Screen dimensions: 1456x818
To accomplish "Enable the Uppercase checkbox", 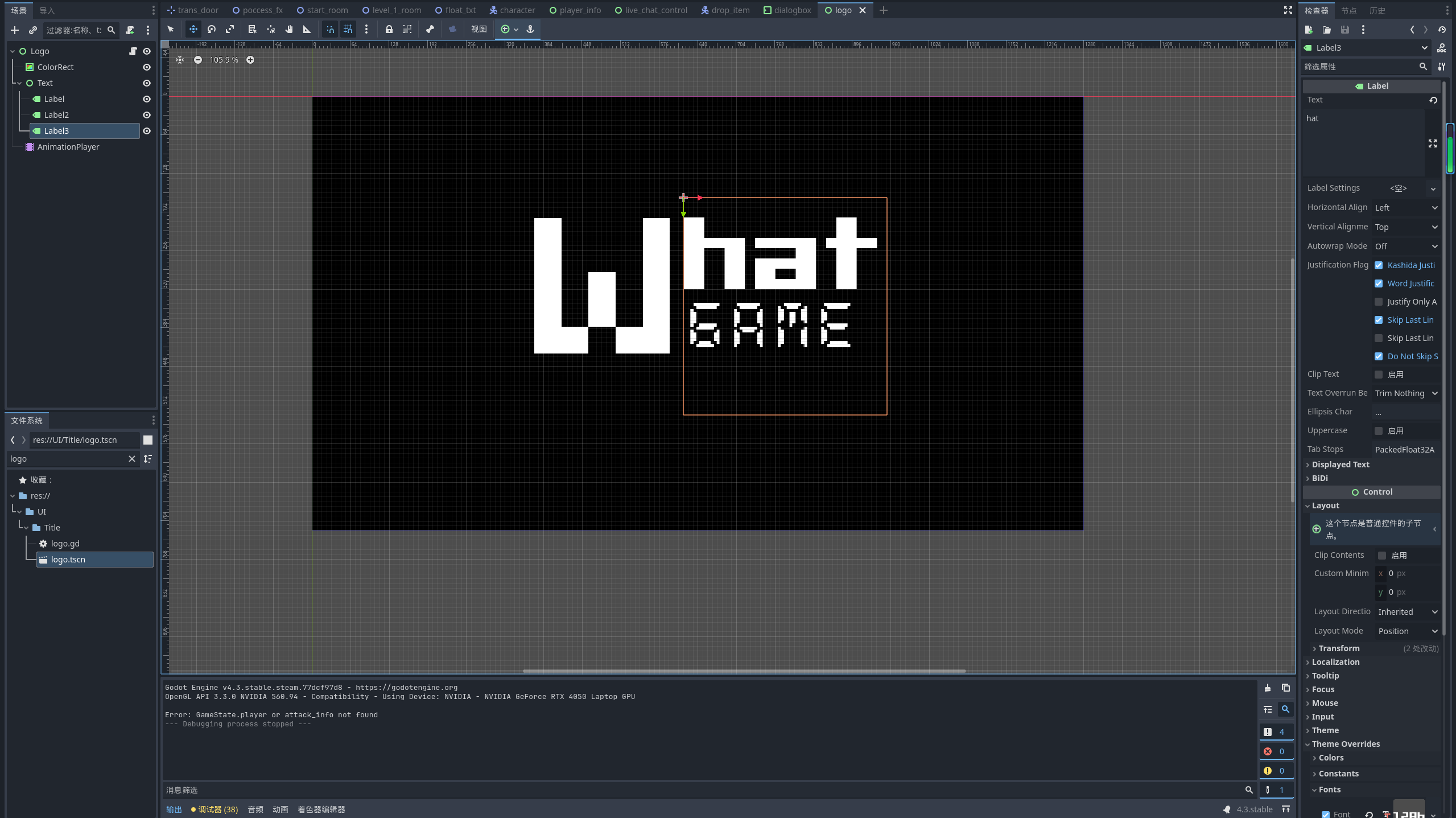I will [1379, 431].
